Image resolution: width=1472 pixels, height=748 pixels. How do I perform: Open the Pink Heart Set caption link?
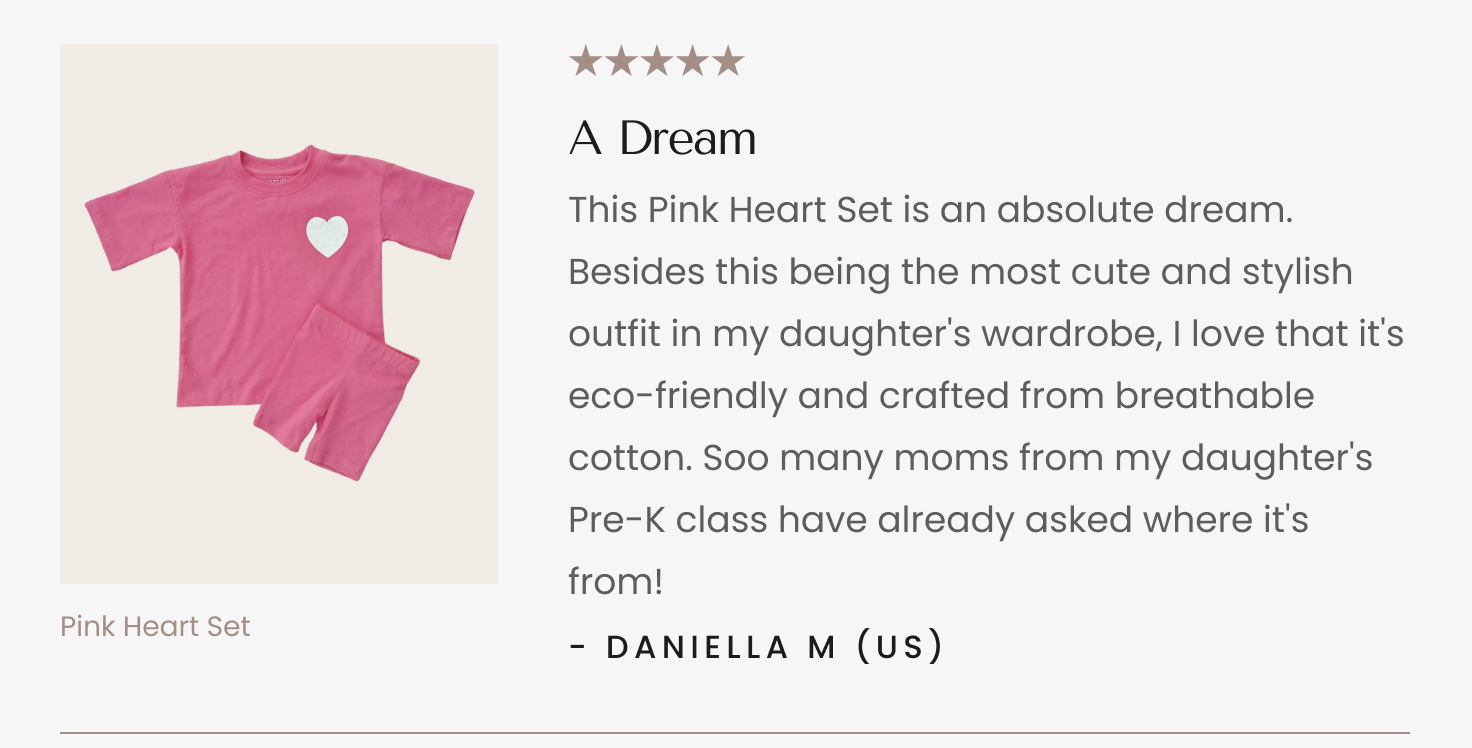coord(155,627)
